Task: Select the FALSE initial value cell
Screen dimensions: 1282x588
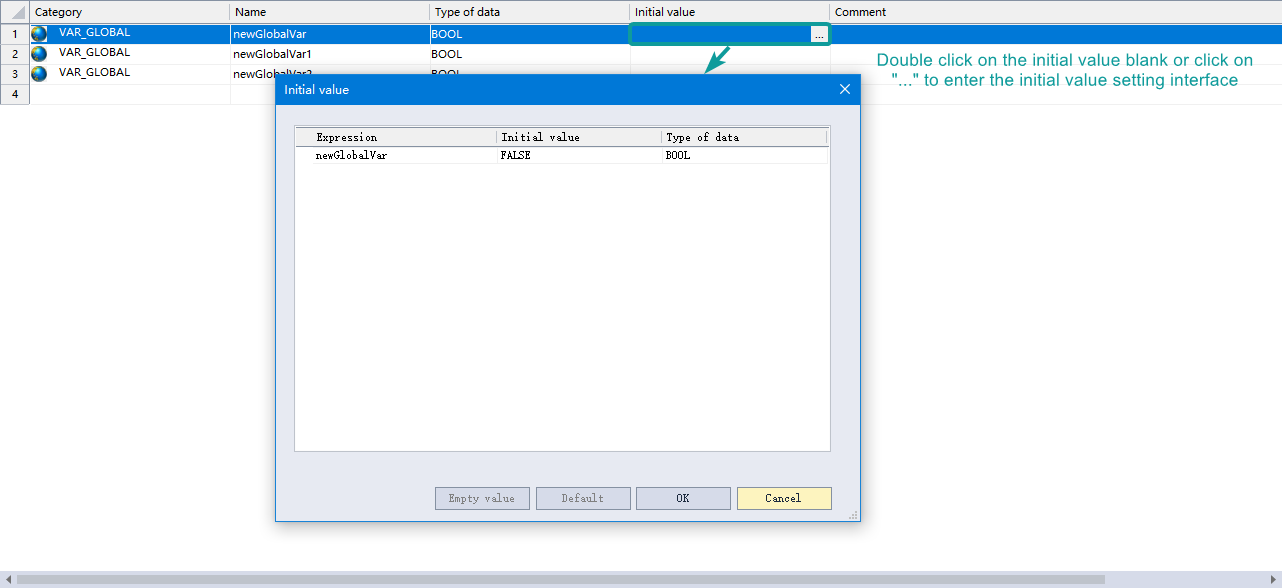Action: (577, 156)
